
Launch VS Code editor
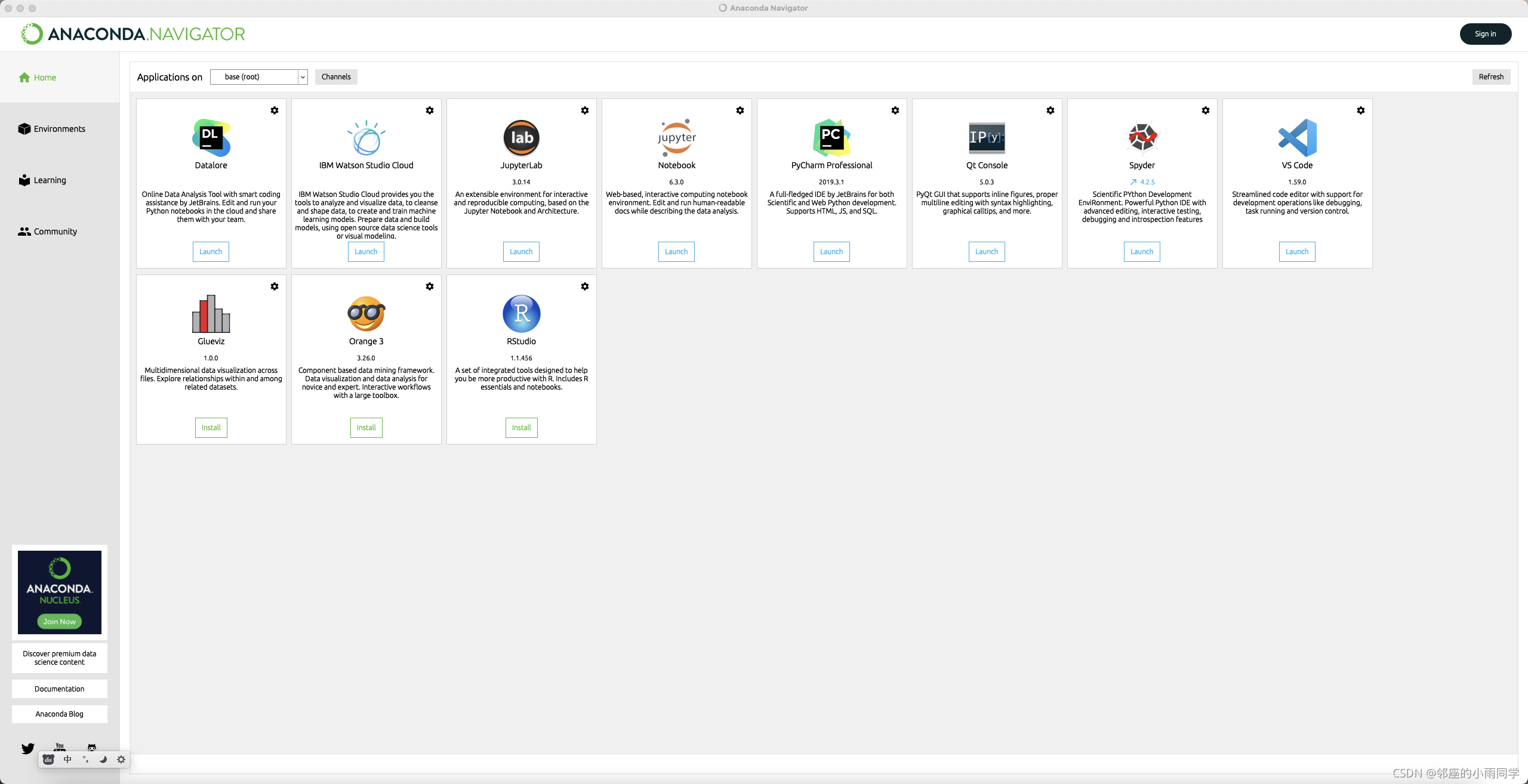click(1297, 251)
